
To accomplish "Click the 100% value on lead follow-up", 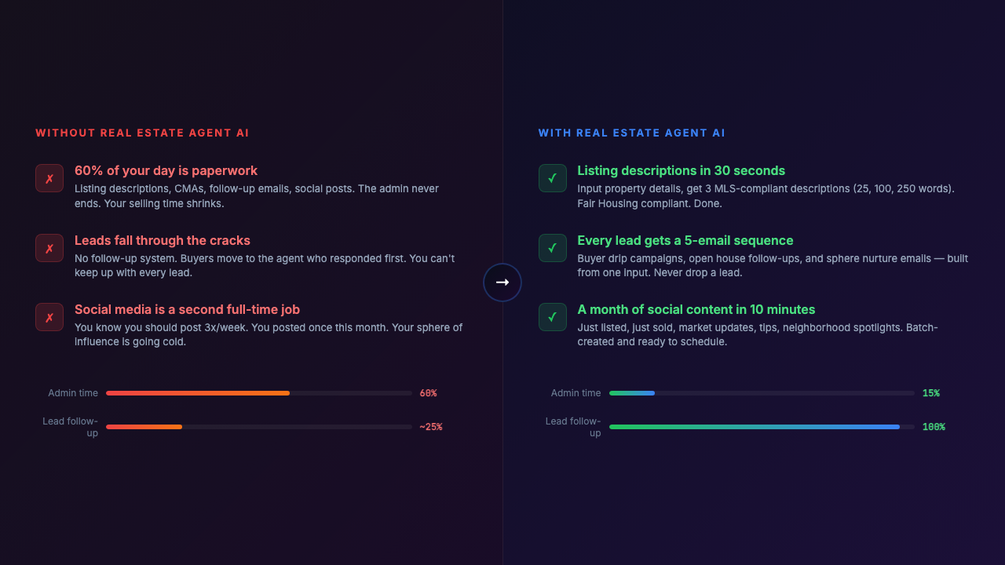I will [x=933, y=427].
